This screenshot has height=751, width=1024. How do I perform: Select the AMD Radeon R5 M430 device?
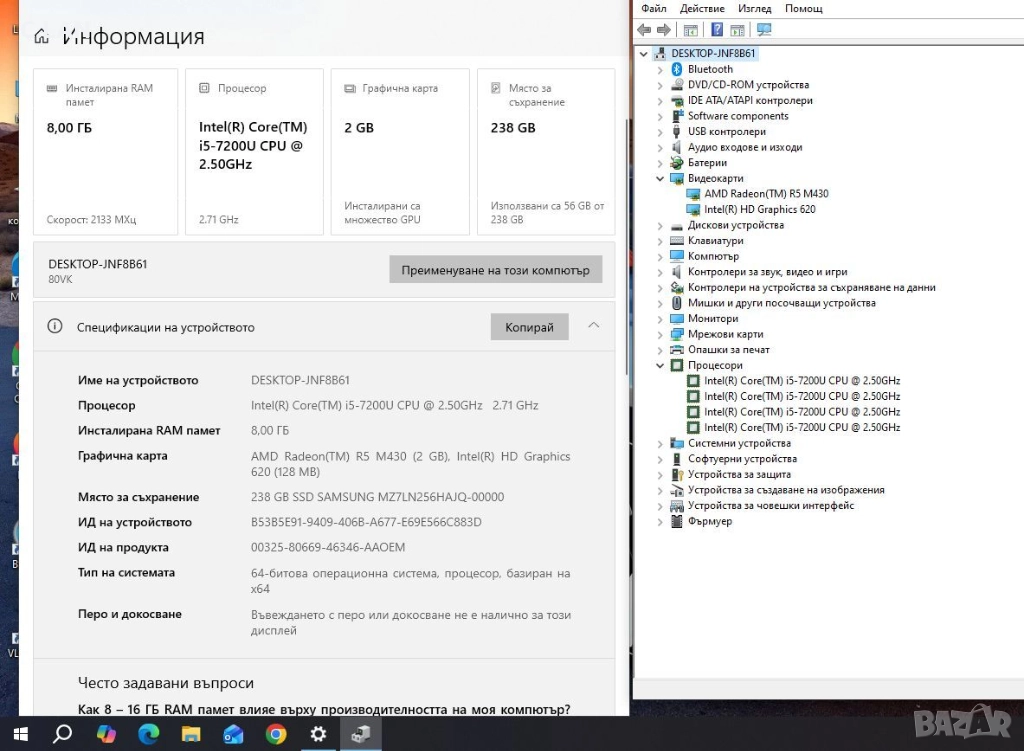766,194
